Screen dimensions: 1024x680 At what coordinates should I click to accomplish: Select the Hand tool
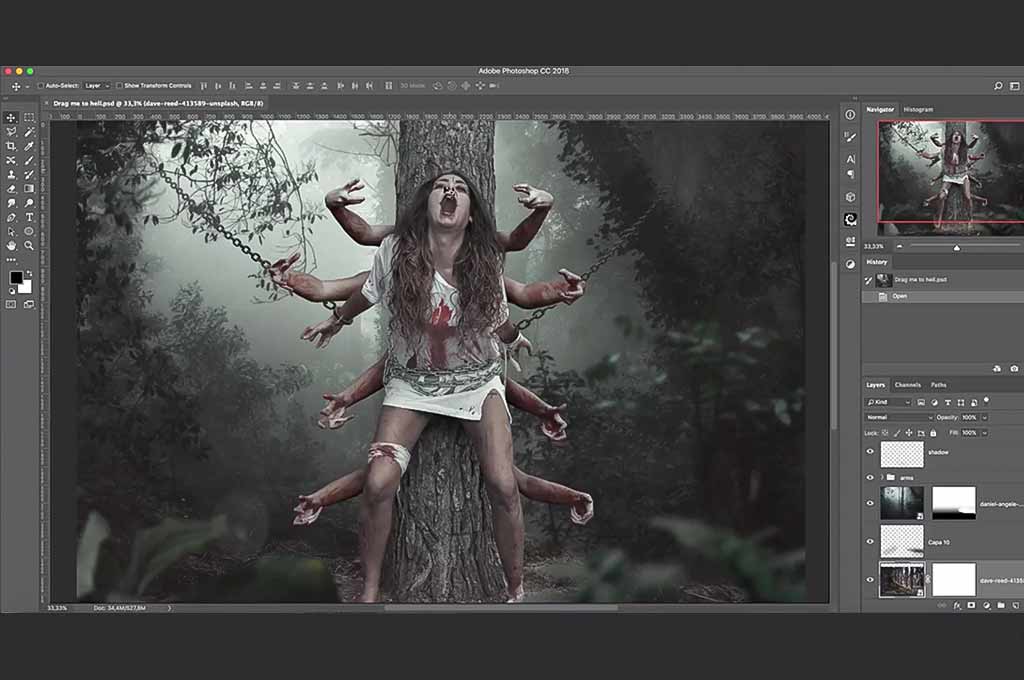click(11, 246)
